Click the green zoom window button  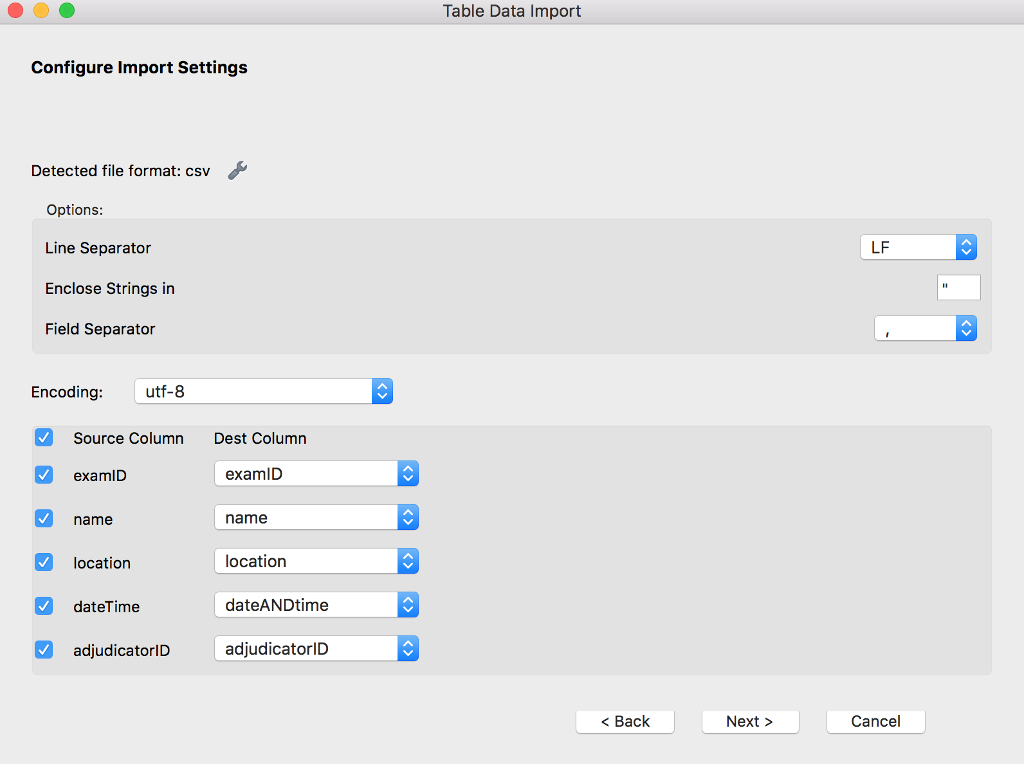click(67, 10)
